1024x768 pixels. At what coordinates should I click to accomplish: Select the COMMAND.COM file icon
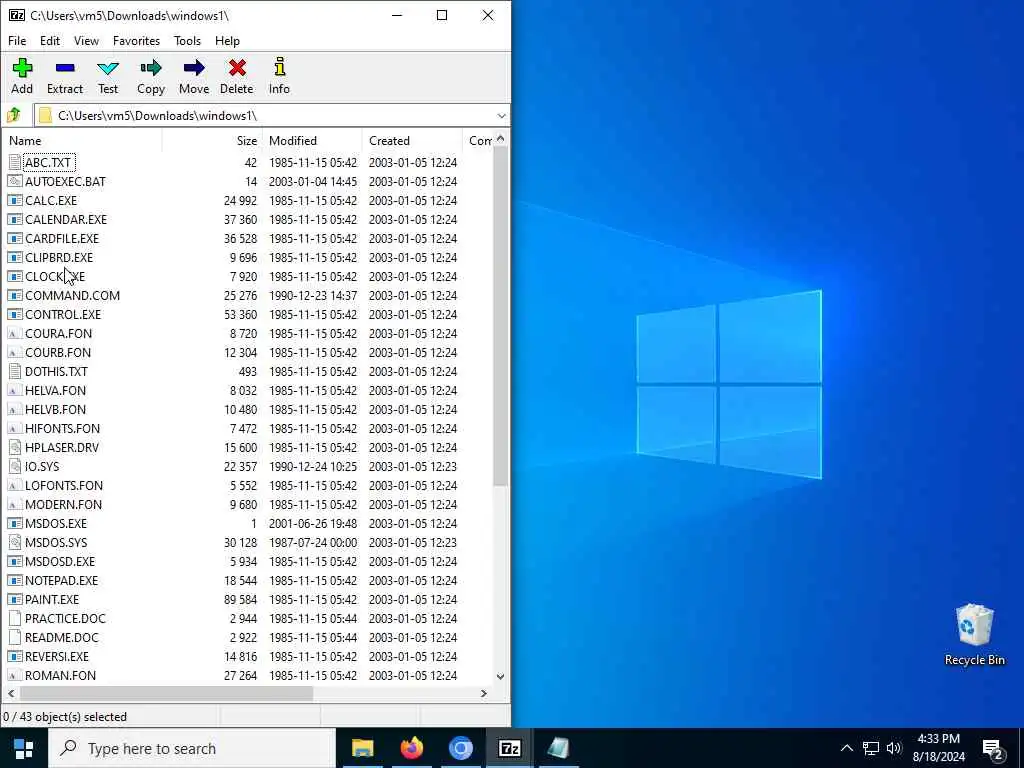tap(15, 296)
